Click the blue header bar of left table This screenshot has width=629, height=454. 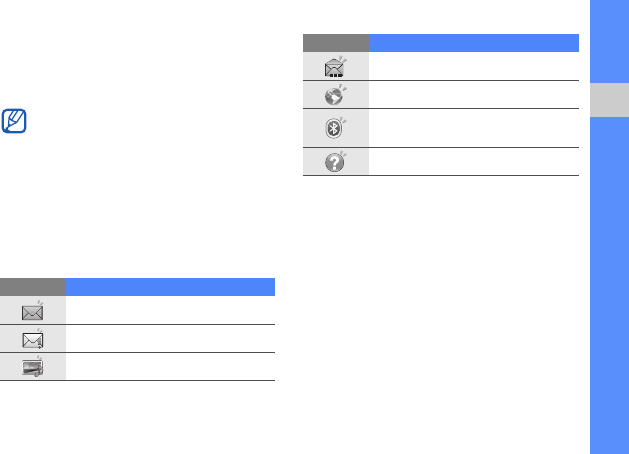pyautogui.click(x=170, y=287)
